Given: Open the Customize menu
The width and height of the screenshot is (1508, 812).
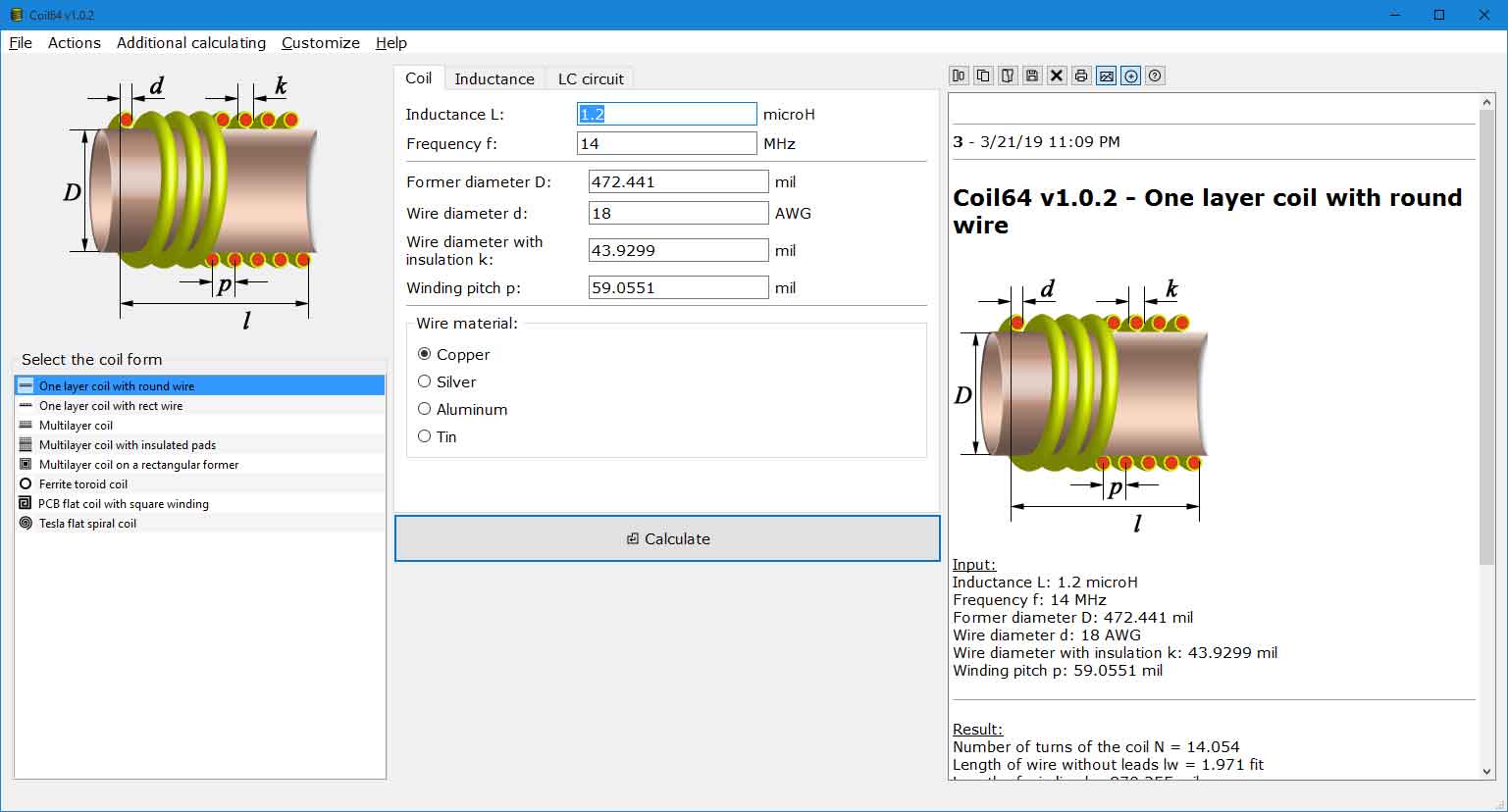Looking at the screenshot, I should (321, 42).
